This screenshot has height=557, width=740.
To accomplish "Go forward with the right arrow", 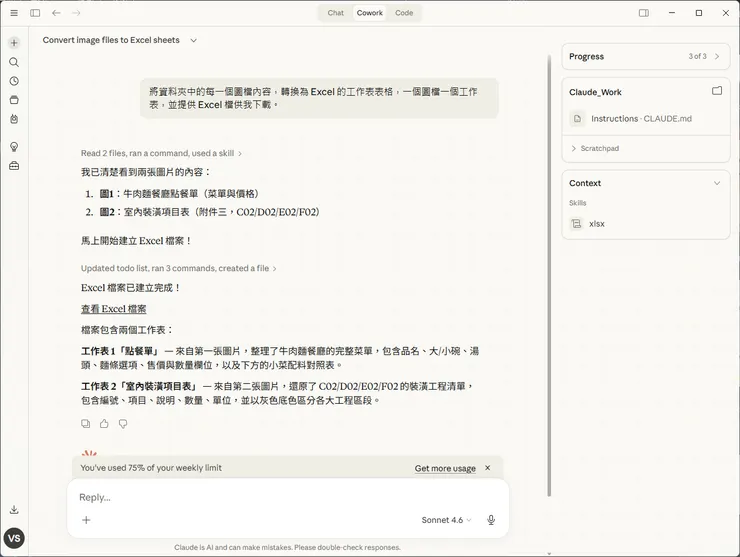I will click(76, 13).
